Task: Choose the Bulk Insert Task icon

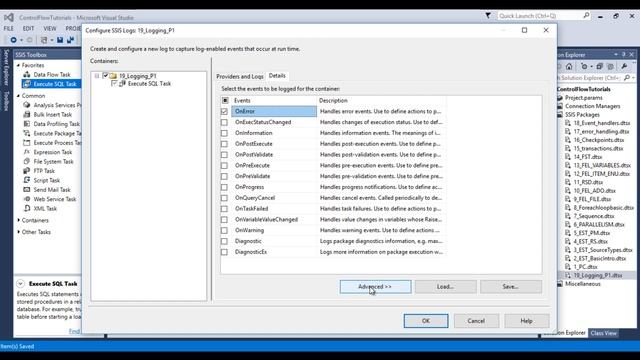Action: point(27,114)
